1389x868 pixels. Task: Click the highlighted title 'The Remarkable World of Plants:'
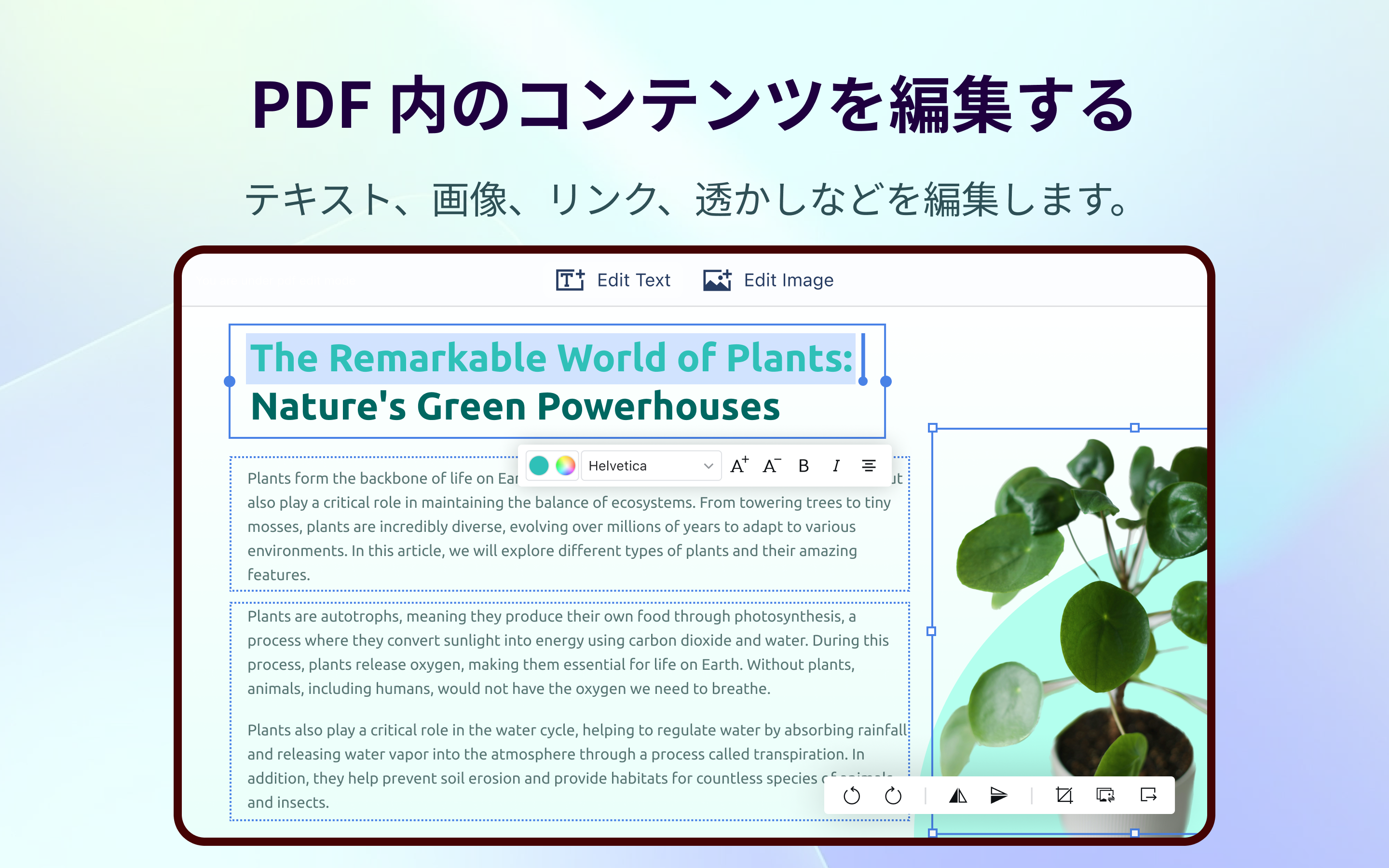coord(551,358)
